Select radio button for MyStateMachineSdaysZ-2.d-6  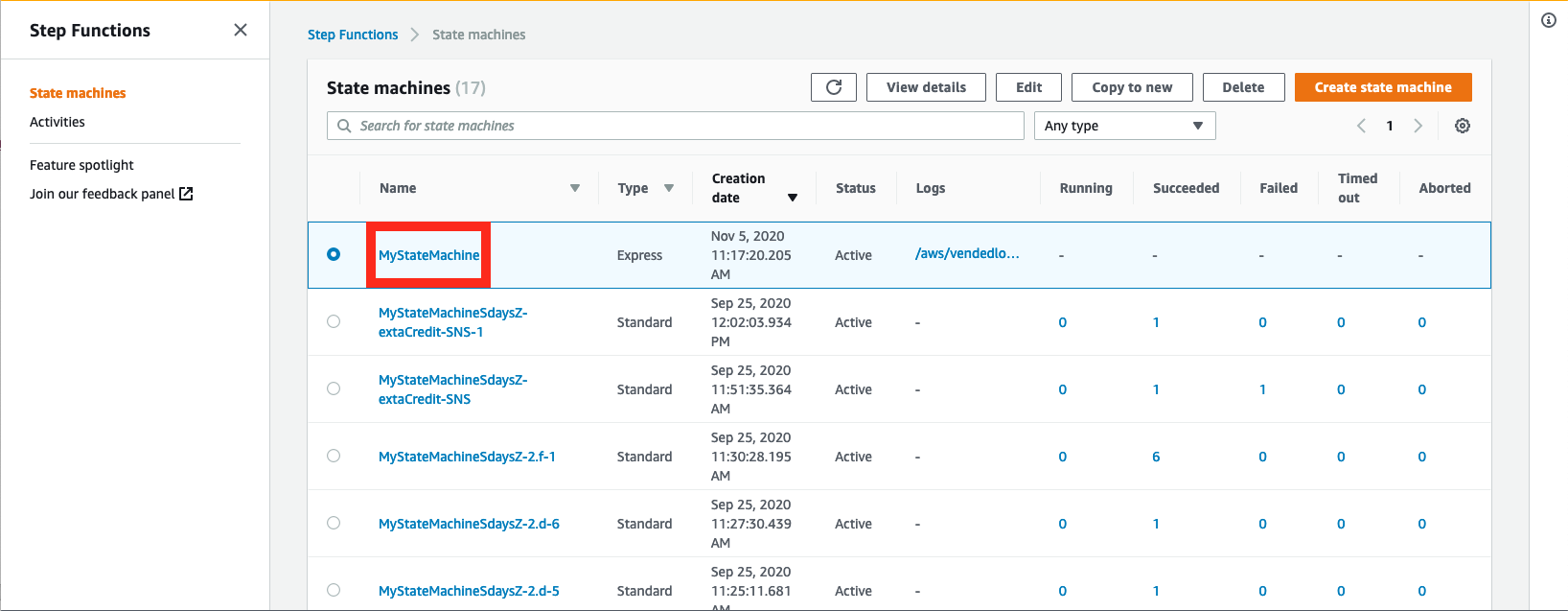point(334,523)
